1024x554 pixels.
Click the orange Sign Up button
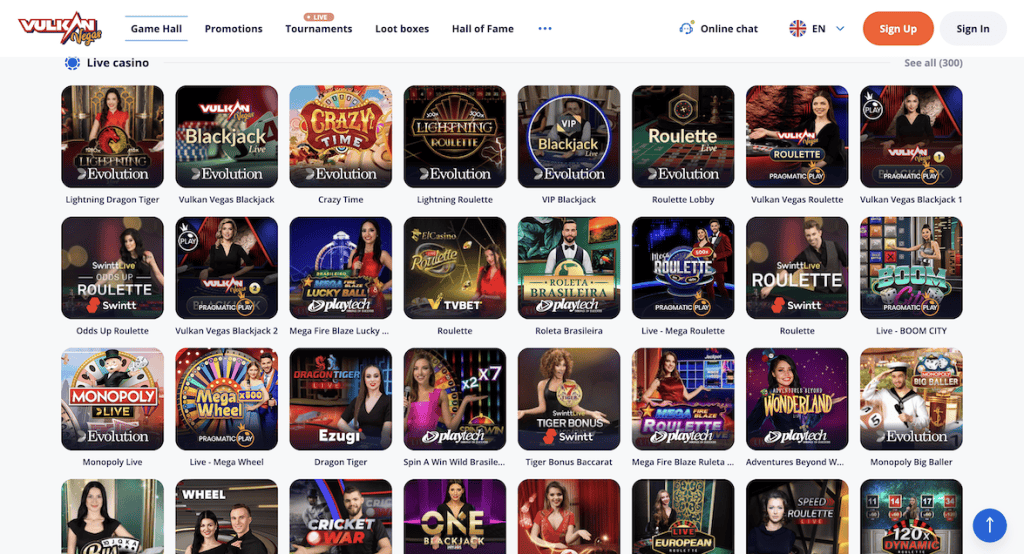point(898,29)
